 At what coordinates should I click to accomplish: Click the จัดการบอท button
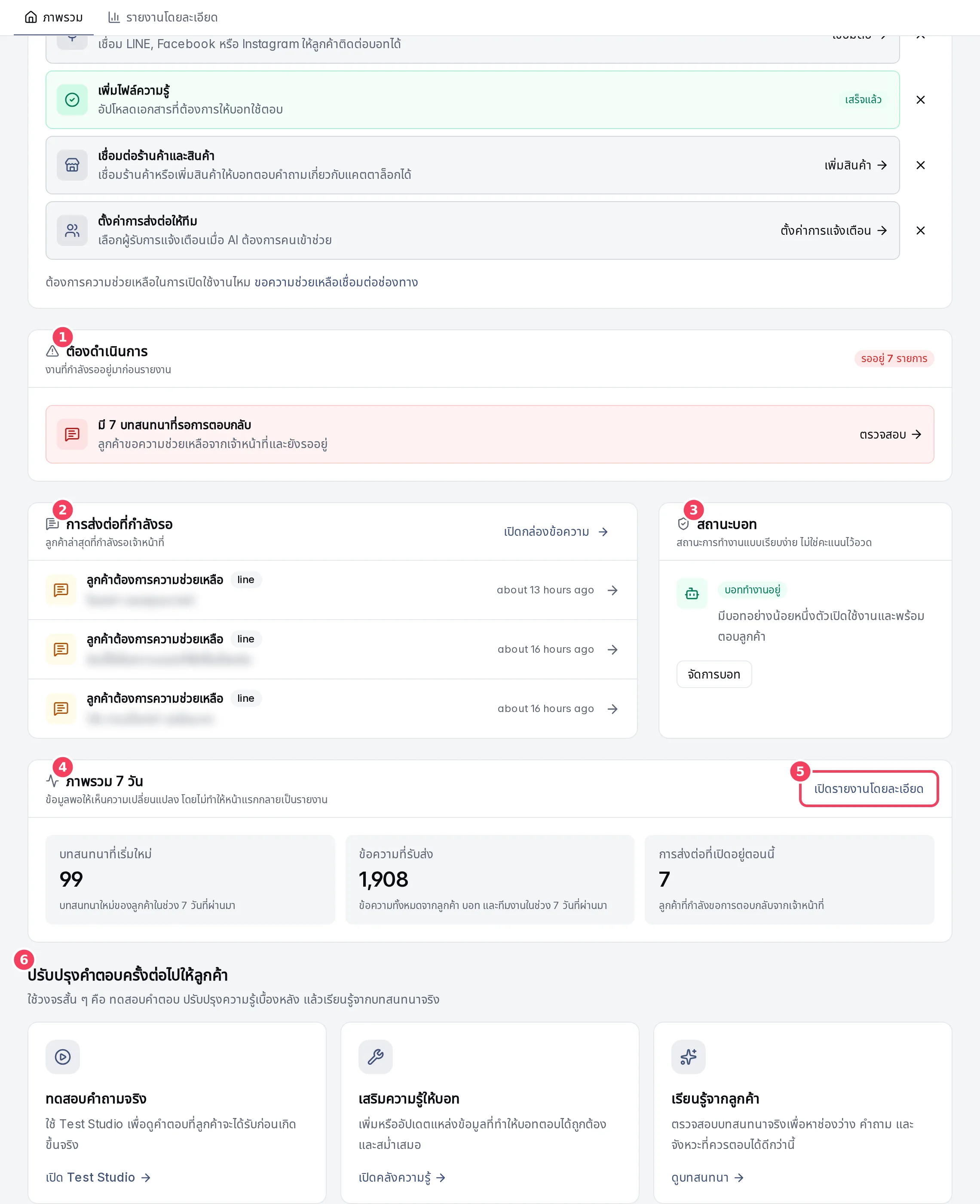click(714, 674)
